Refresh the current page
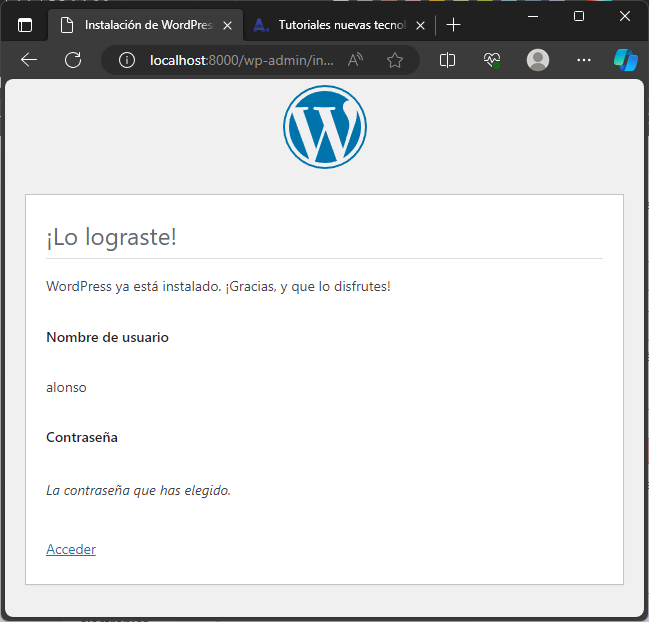 (73, 60)
